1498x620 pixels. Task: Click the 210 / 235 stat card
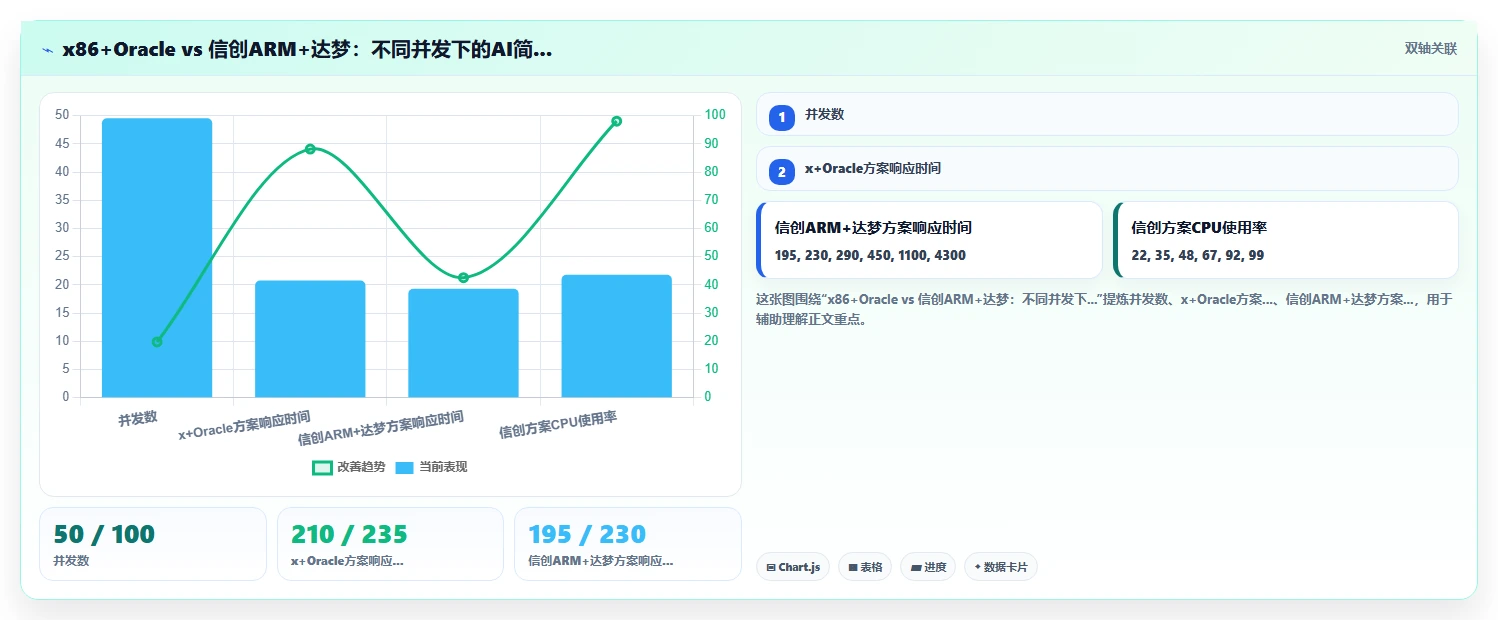click(390, 544)
